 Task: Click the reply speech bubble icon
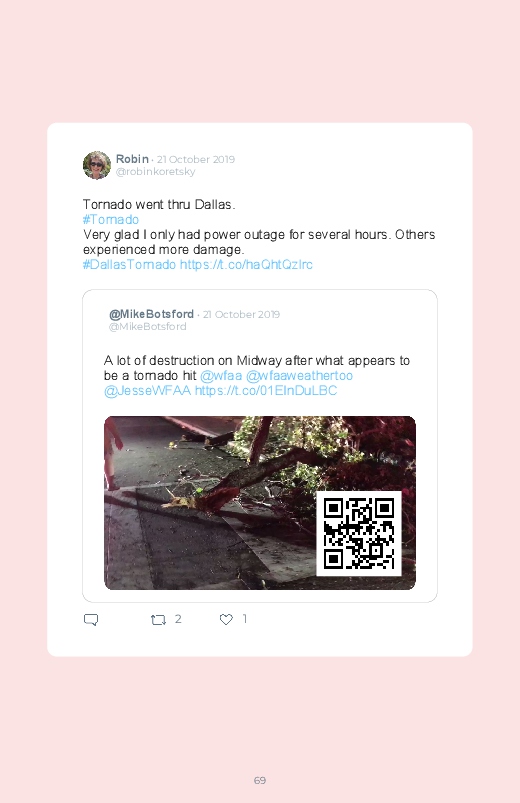pos(91,620)
